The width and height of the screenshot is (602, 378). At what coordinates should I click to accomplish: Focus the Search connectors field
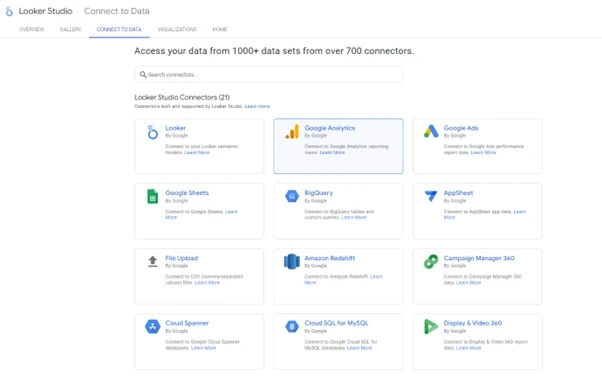pyautogui.click(x=269, y=74)
